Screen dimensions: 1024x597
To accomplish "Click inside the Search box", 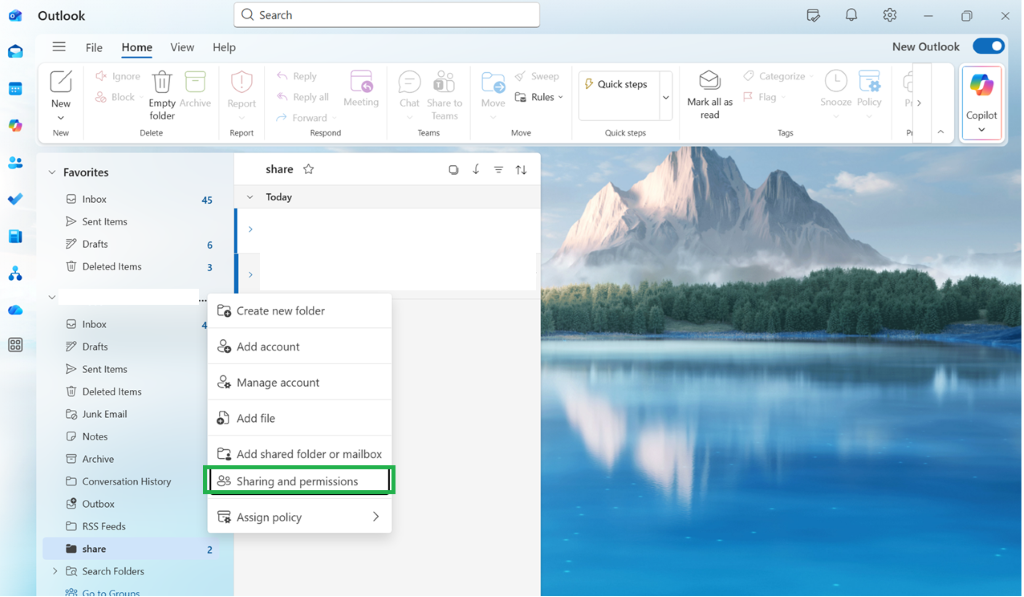I will click(x=387, y=14).
